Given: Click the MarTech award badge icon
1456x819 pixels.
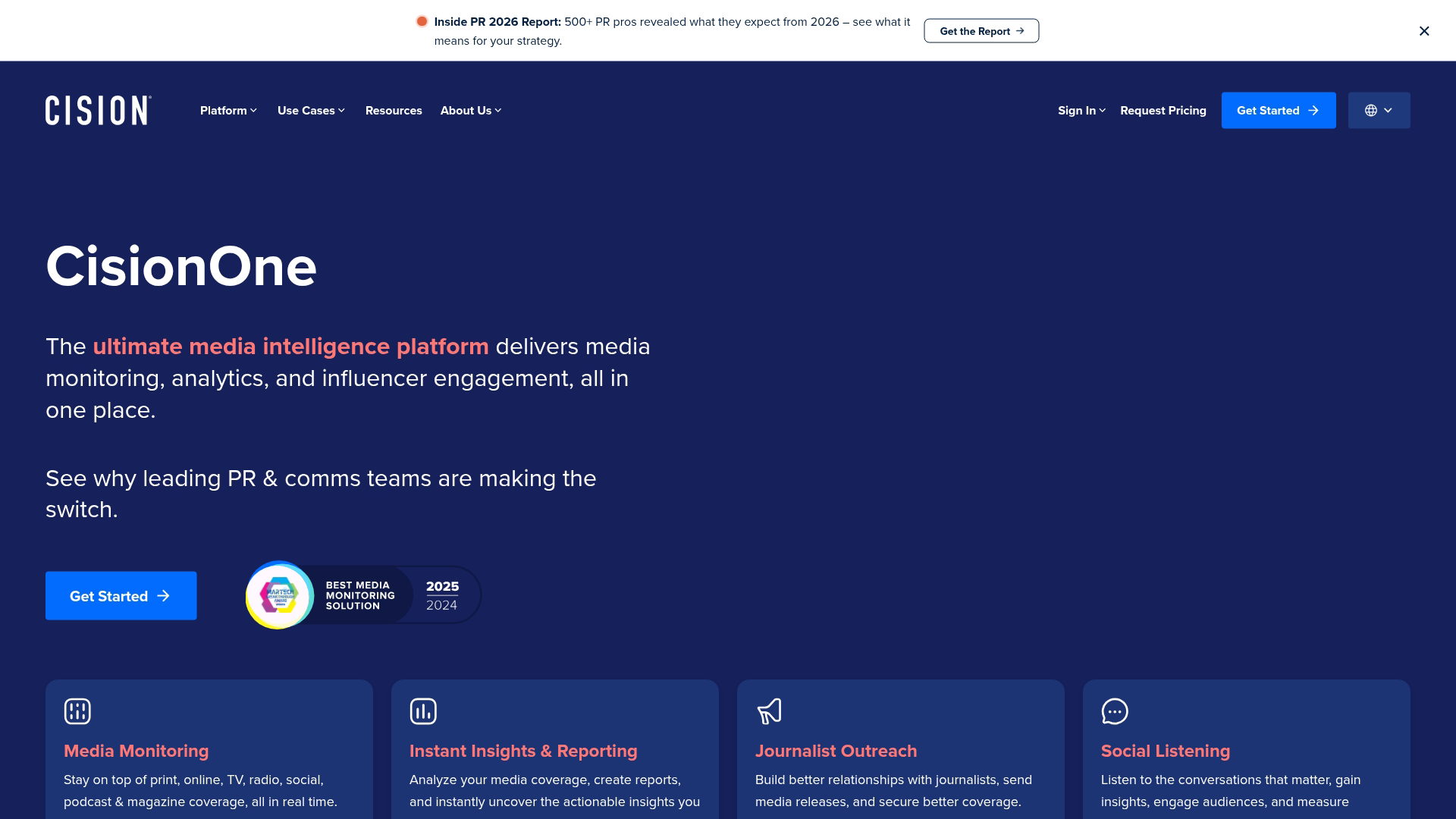Looking at the screenshot, I should (x=279, y=595).
